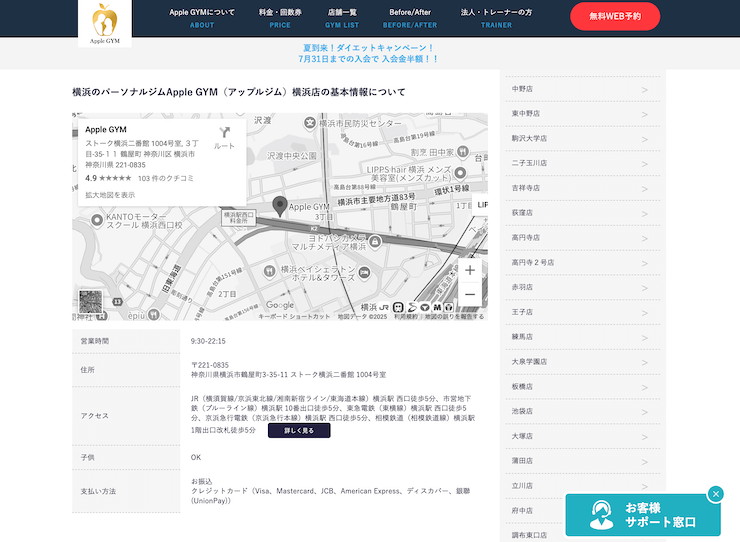The height and width of the screenshot is (542, 740).
Task: Open the customer support headset widget
Action: coord(643,515)
